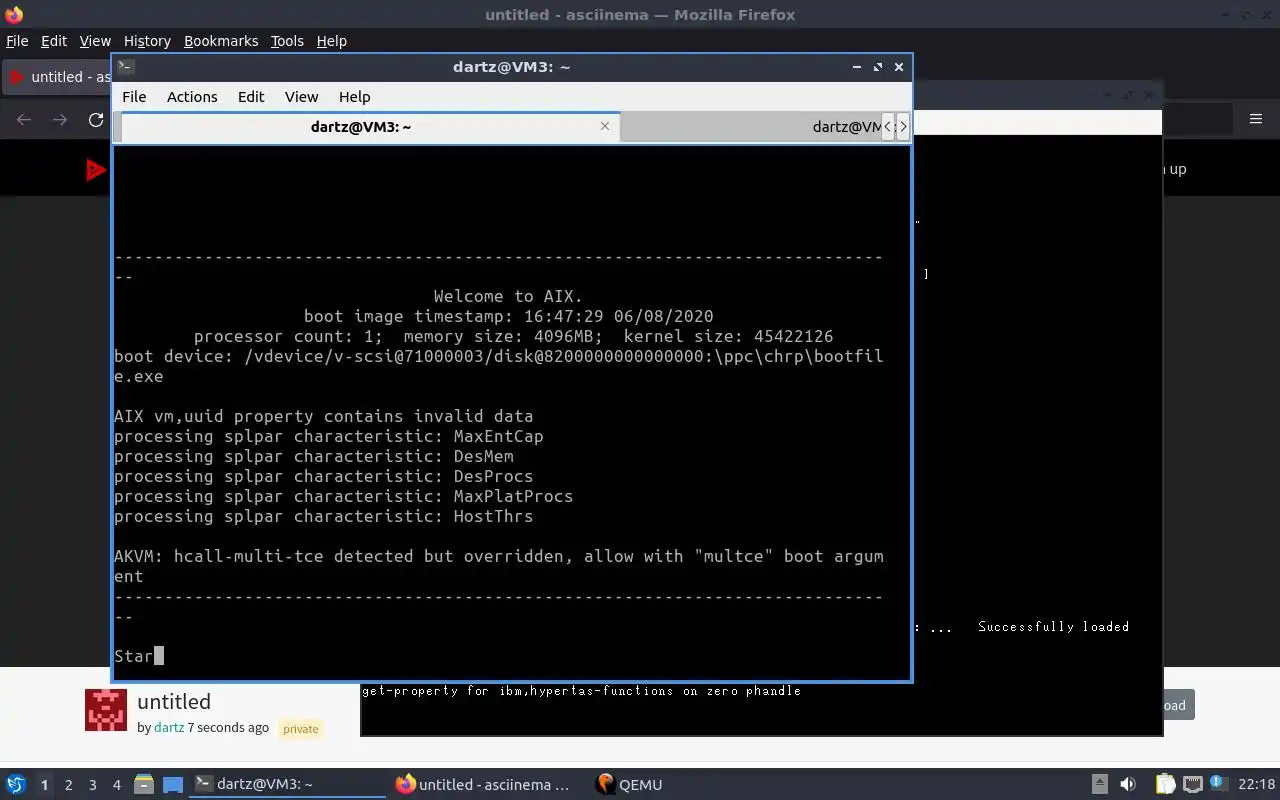Click the 'untitled' recording title
The width and height of the screenshot is (1280, 800).
point(174,702)
